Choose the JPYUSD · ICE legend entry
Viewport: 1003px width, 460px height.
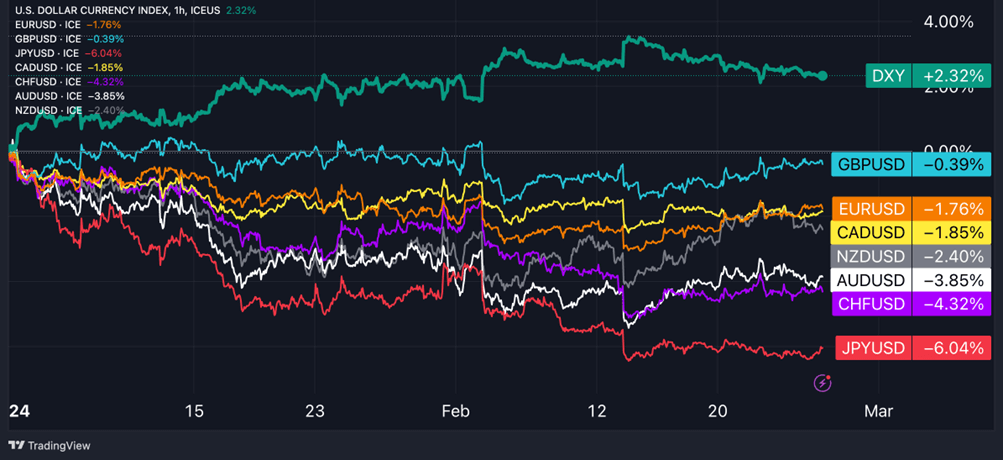[43, 52]
